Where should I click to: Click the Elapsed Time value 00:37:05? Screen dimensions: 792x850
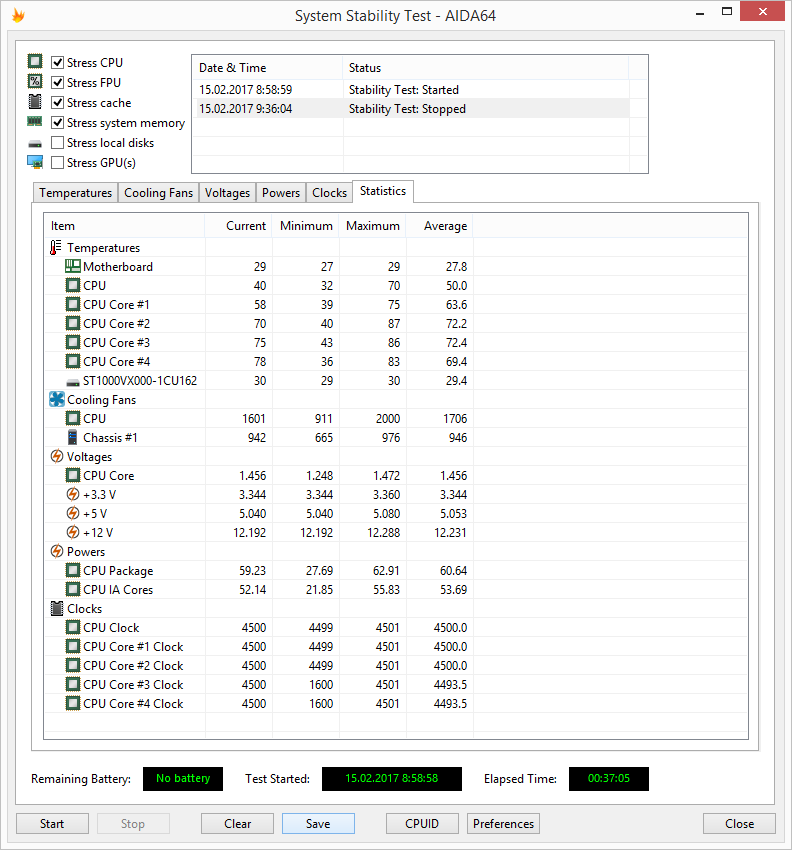click(609, 778)
